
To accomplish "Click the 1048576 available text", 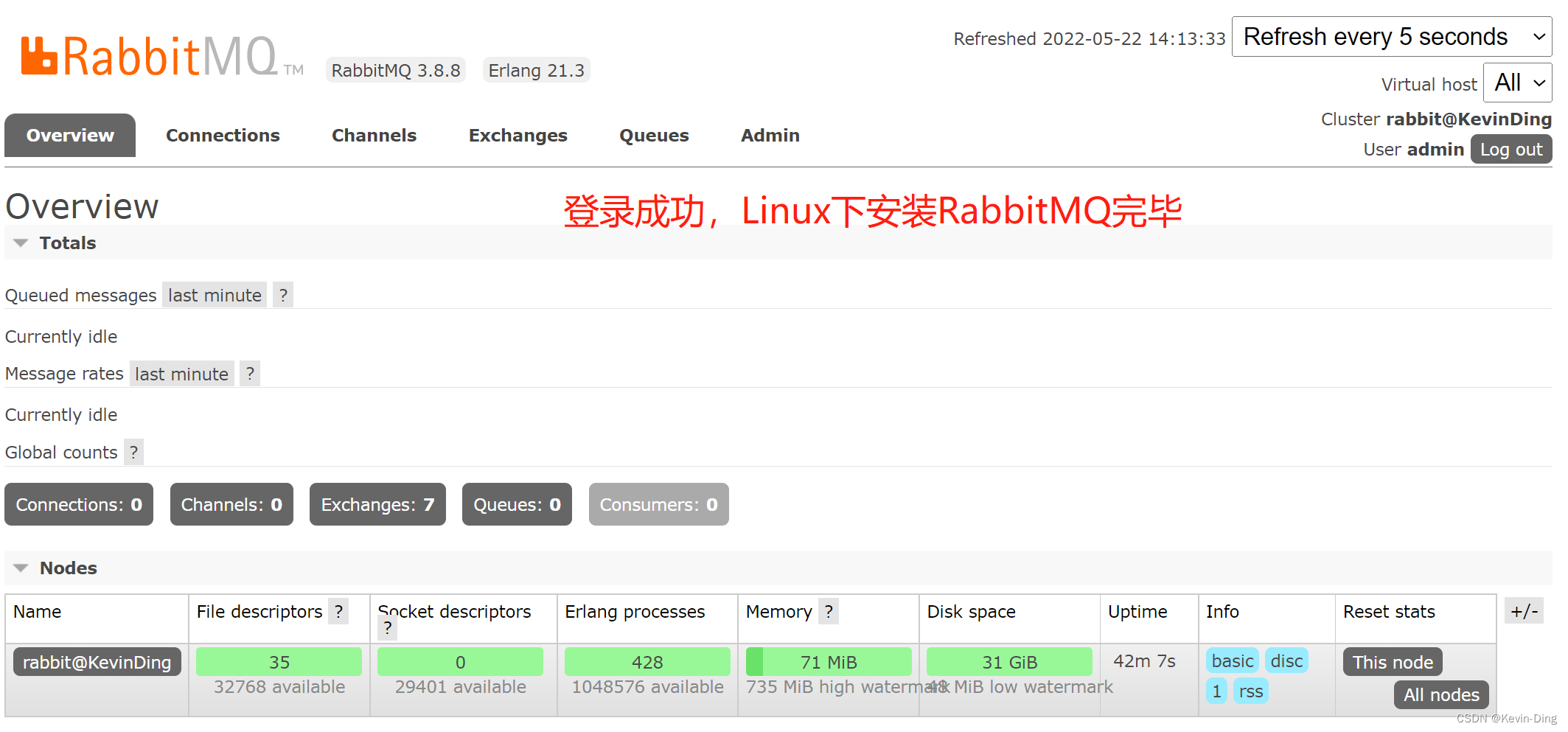I will point(648,686).
